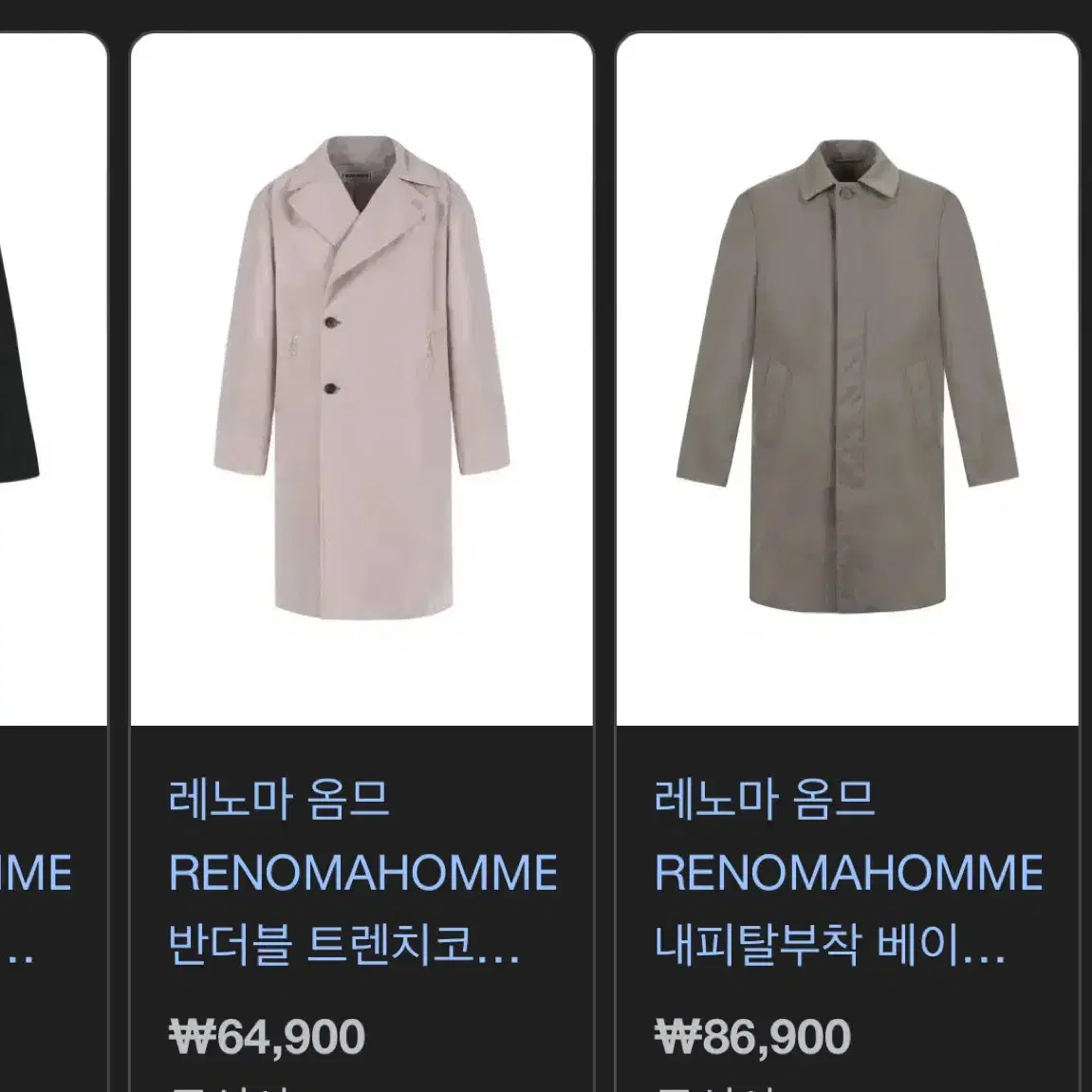
Task: Select the ₩64,900 price
Action: pos(267,1036)
